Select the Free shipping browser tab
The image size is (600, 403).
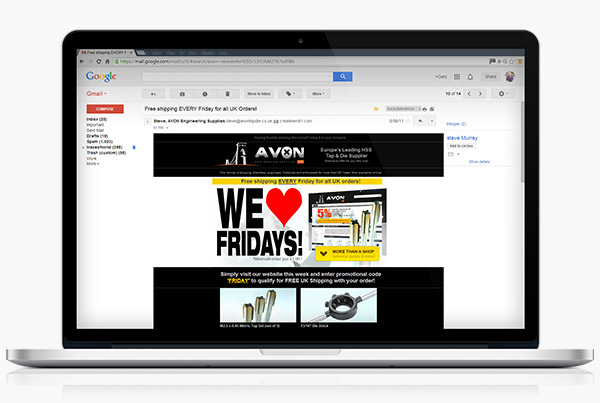pyautogui.click(x=106, y=52)
